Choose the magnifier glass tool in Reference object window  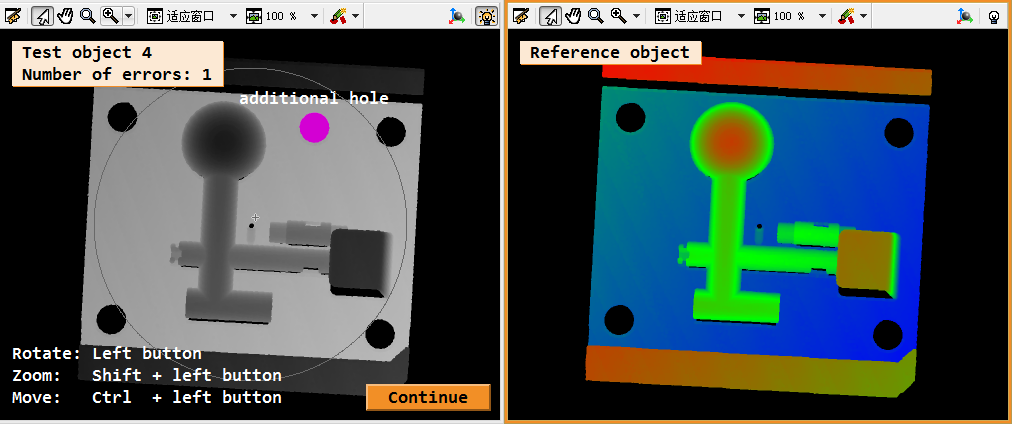(x=595, y=15)
